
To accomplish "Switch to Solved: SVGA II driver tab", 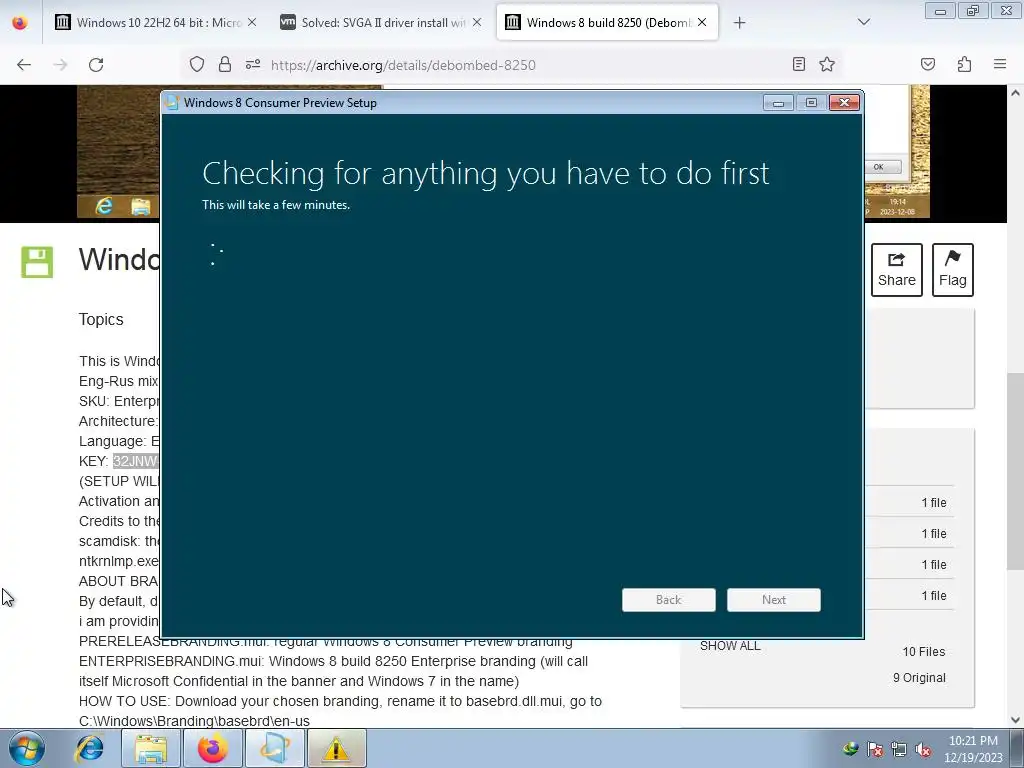I will (380, 23).
